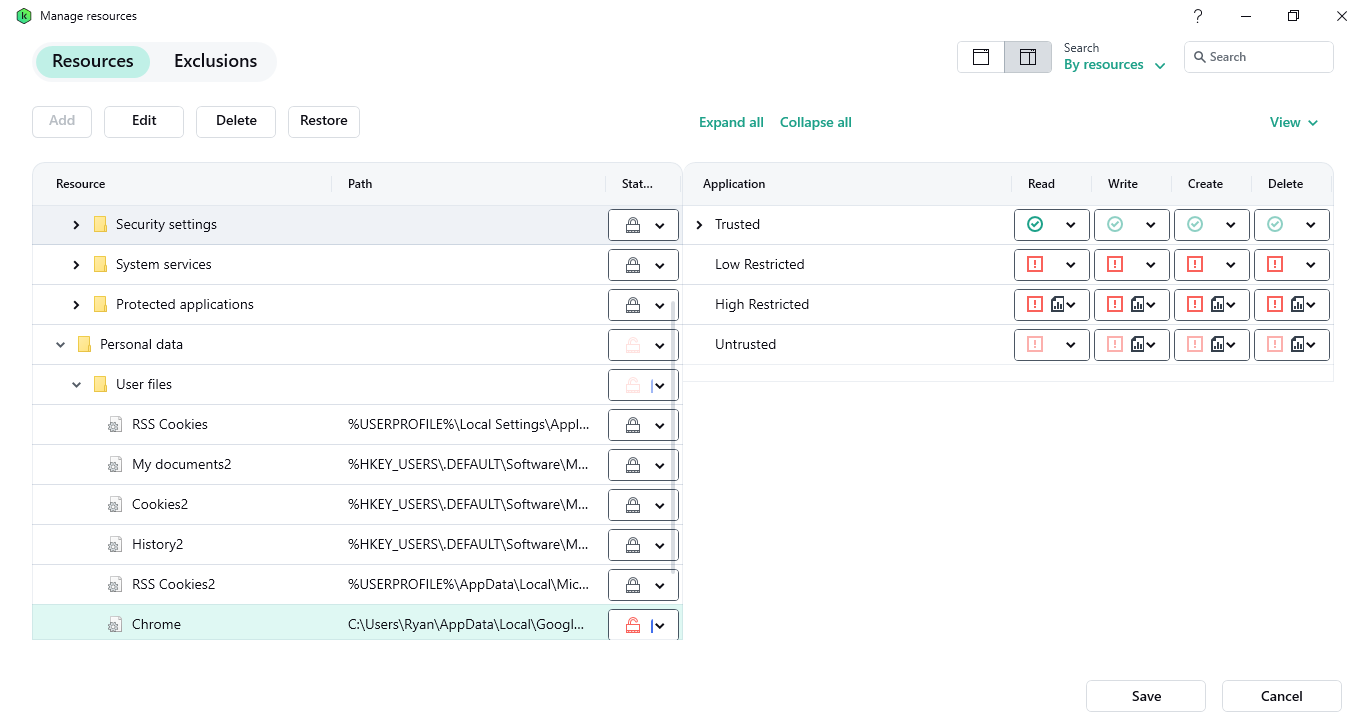This screenshot has height=728, width=1366.
Task: Toggle Write permission for Trusted group
Action: (1131, 225)
